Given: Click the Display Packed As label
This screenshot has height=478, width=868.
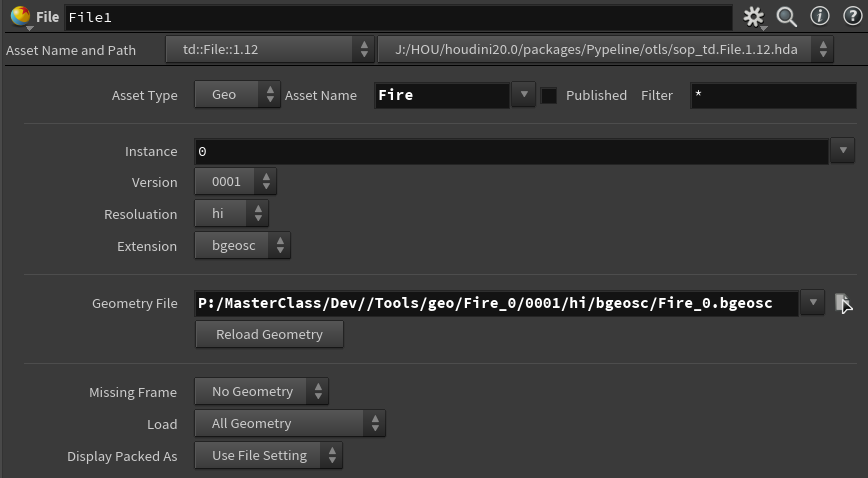Looking at the screenshot, I should (122, 457).
